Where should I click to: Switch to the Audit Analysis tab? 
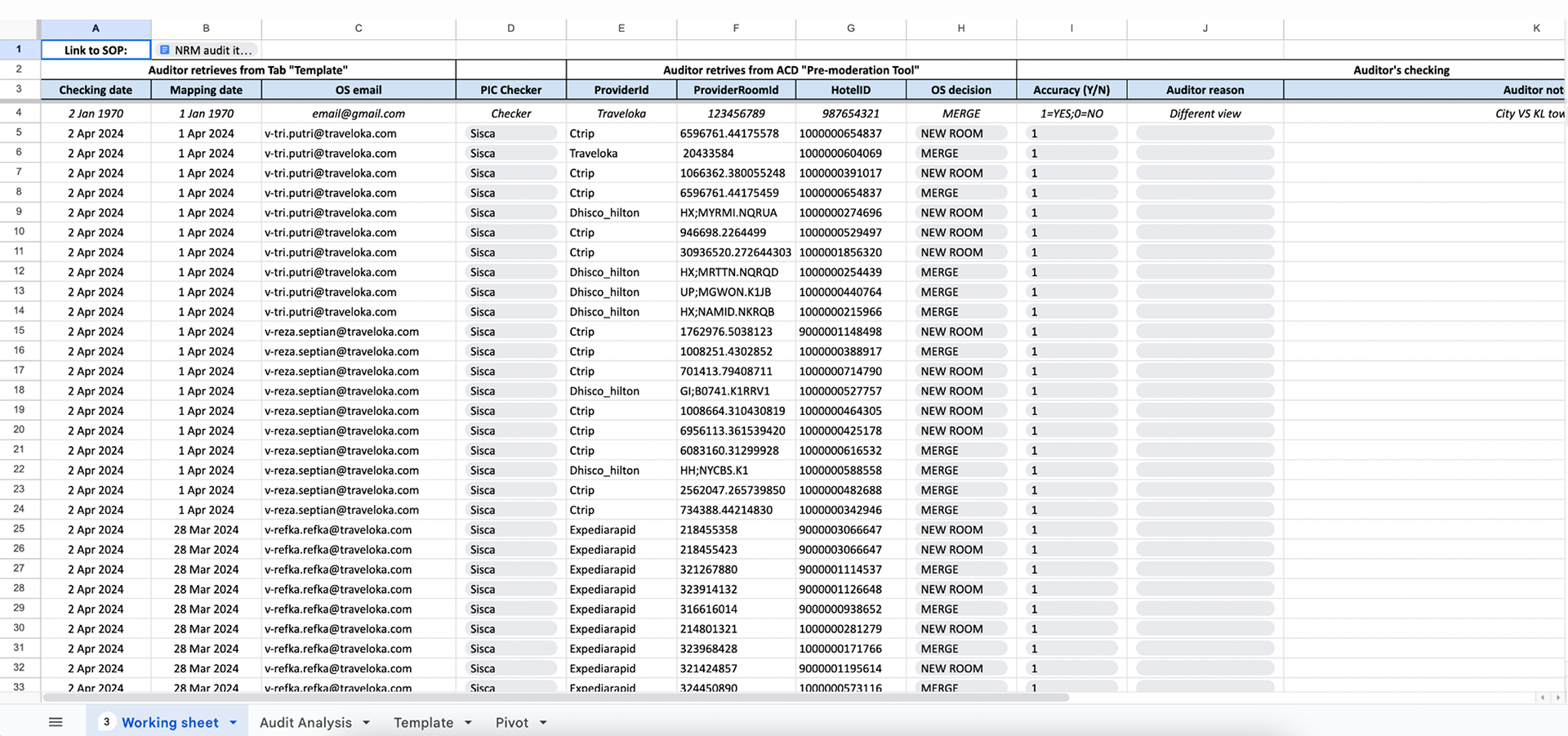click(305, 722)
